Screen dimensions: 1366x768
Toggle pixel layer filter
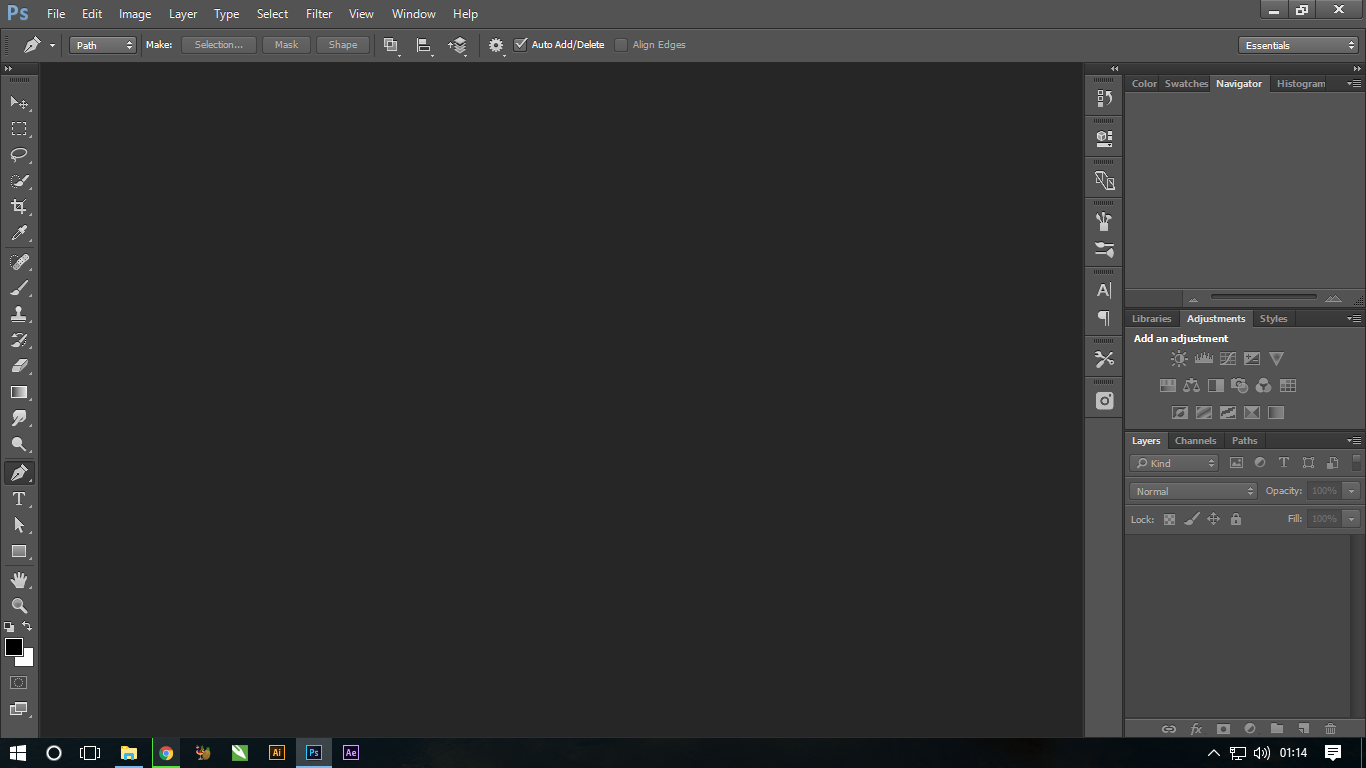1236,463
